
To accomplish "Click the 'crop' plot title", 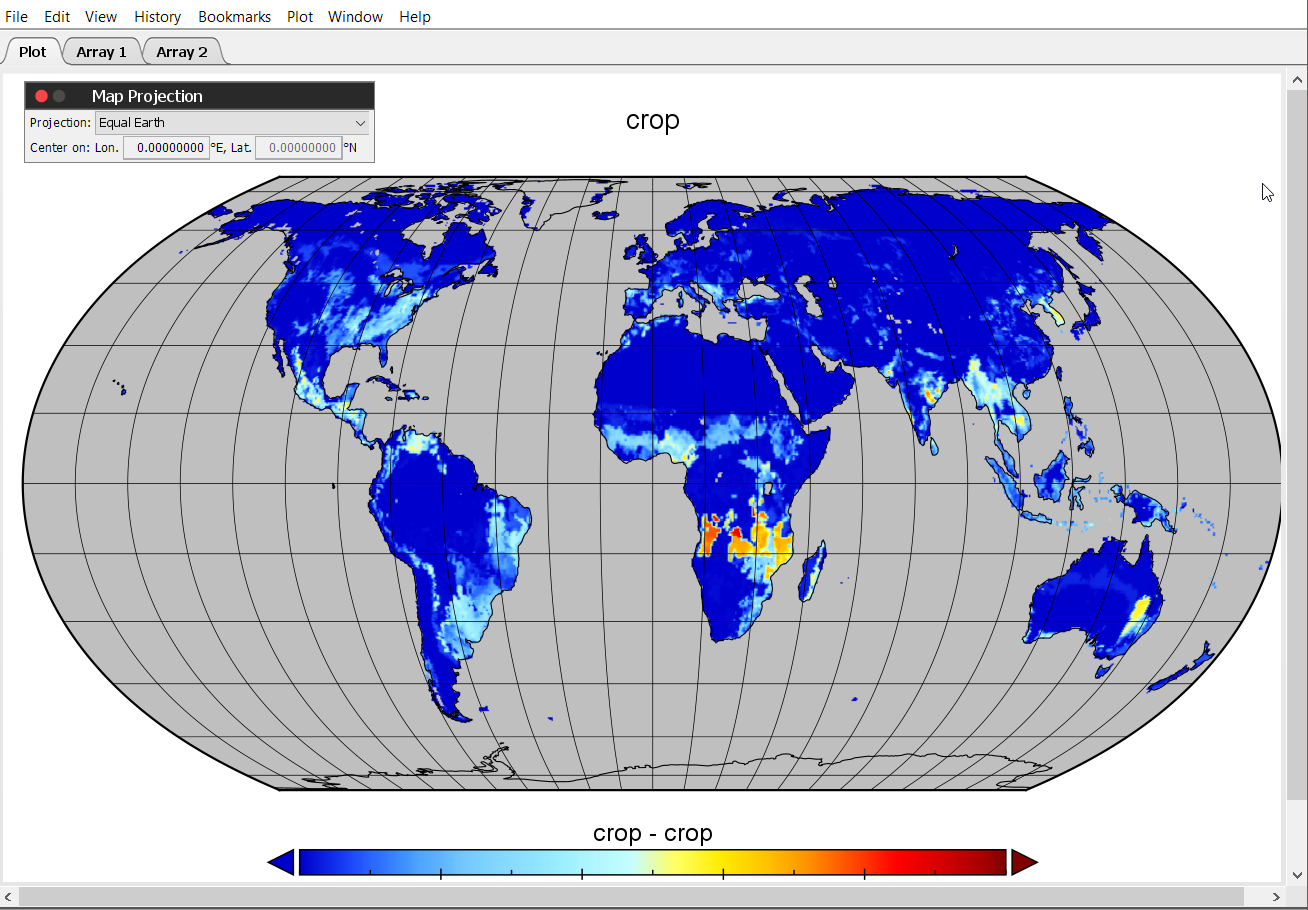I will [653, 120].
